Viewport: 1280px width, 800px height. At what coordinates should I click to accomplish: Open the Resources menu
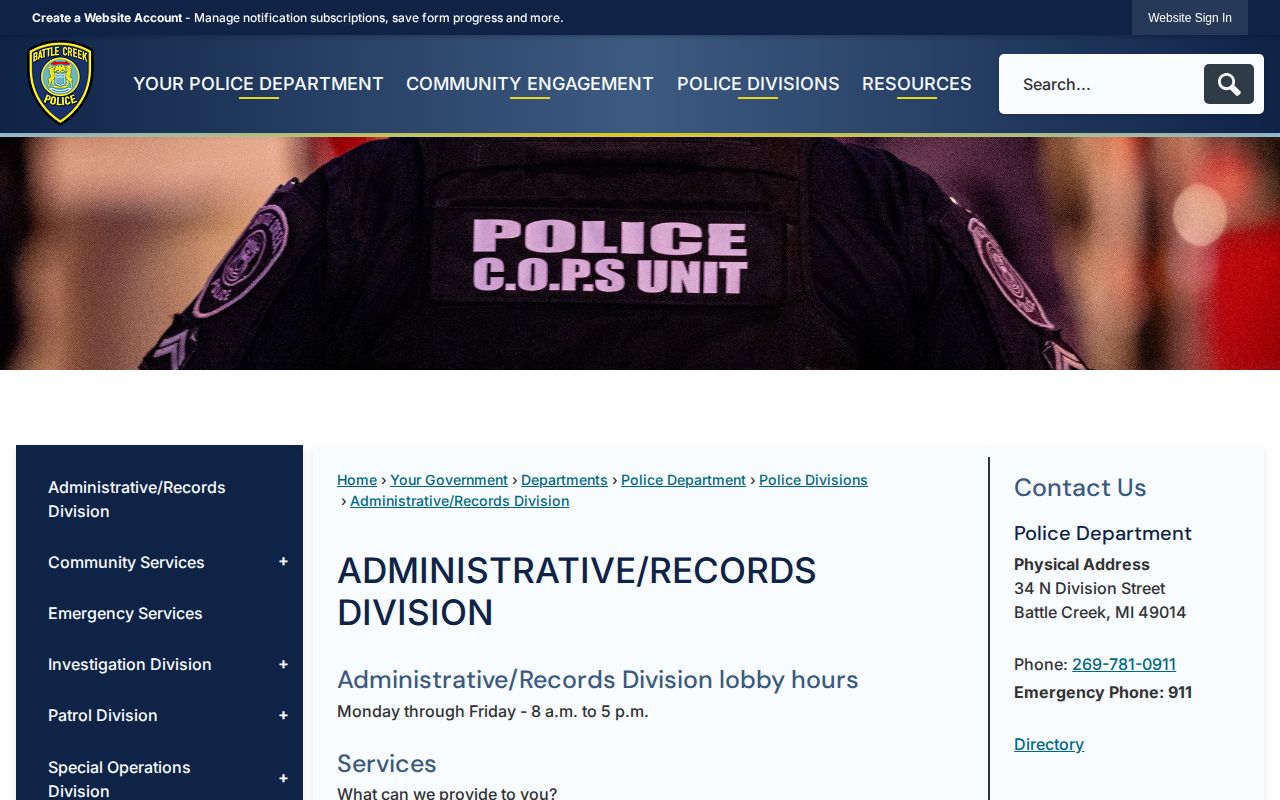click(917, 84)
